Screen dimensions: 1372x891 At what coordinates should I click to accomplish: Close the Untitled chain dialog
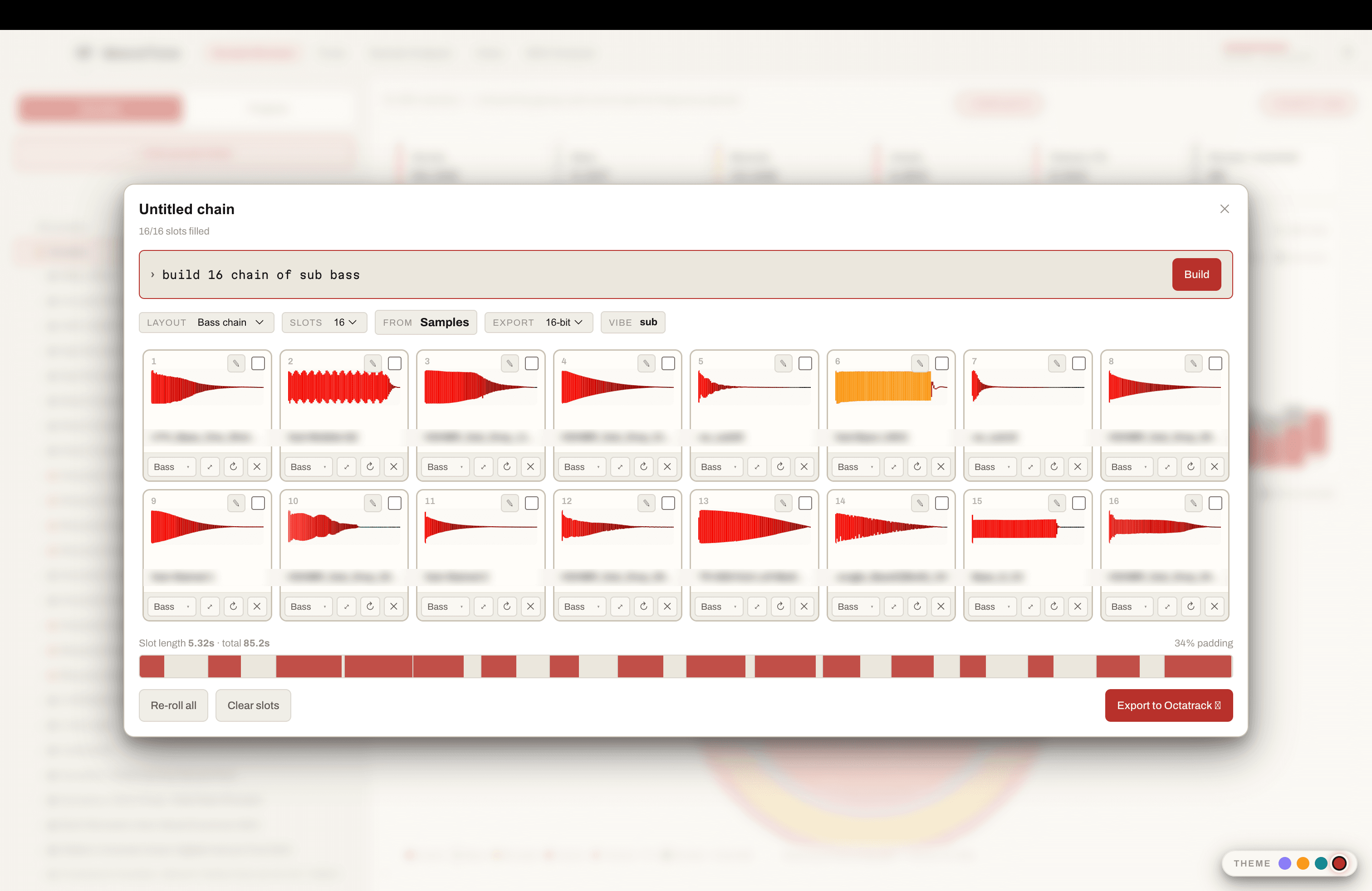[1225, 209]
